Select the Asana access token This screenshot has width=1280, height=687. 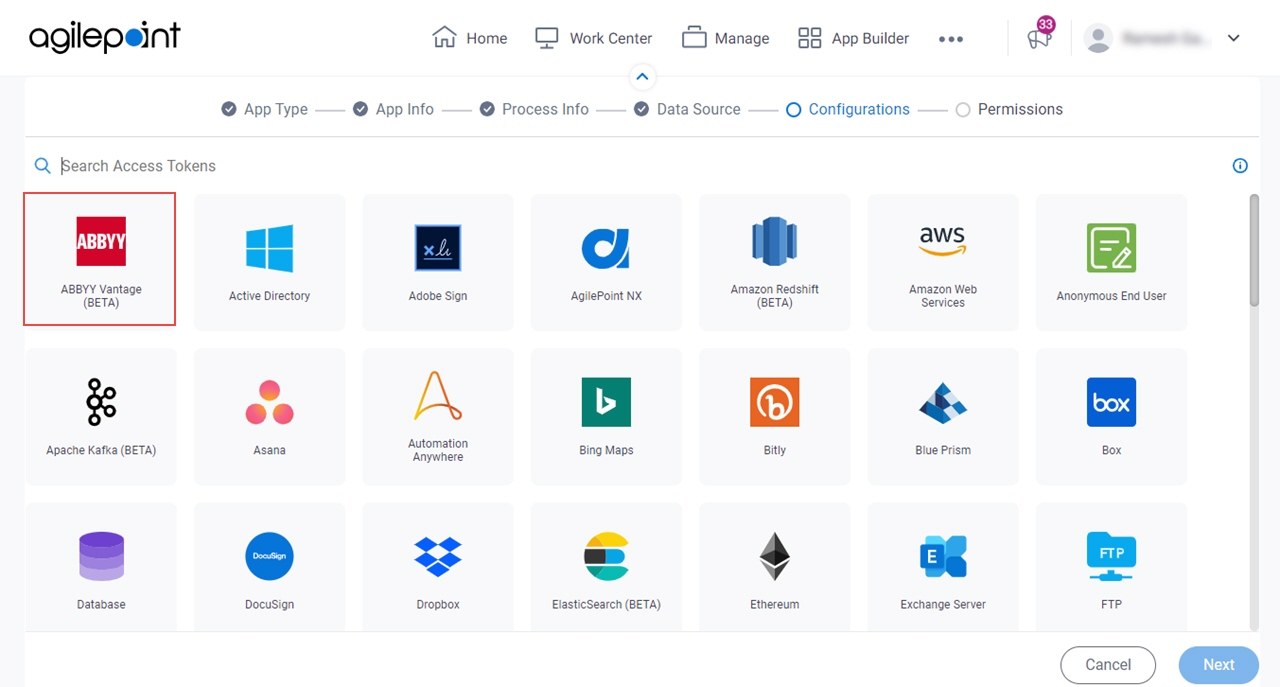tap(269, 416)
